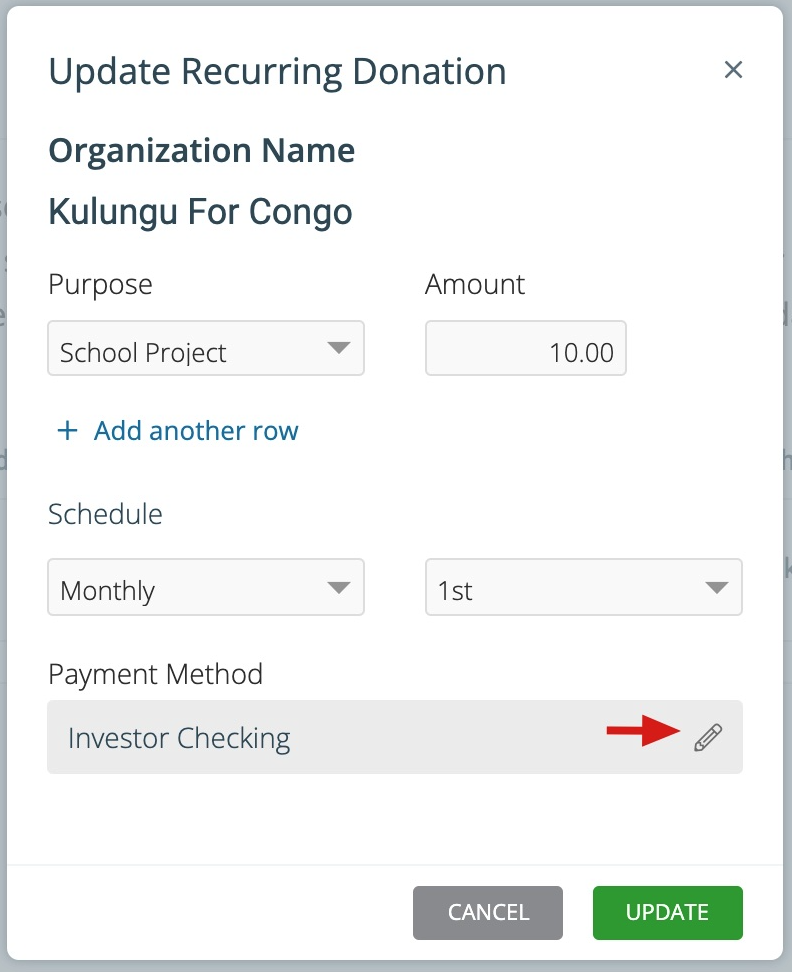
Task: Click the plus icon beside Add another row
Action: point(66,430)
